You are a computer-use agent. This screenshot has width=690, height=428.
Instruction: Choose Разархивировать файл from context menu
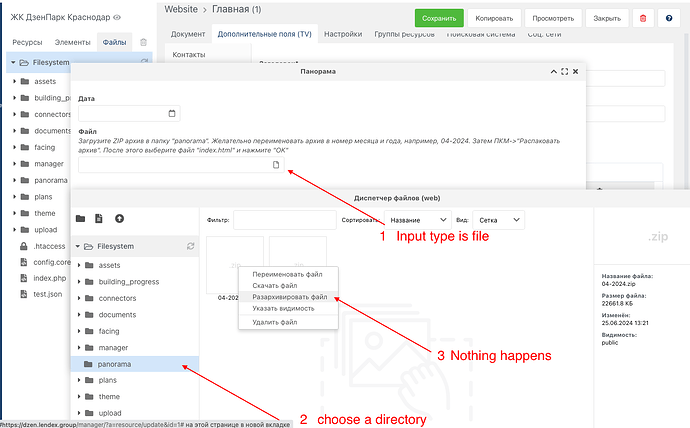click(288, 297)
